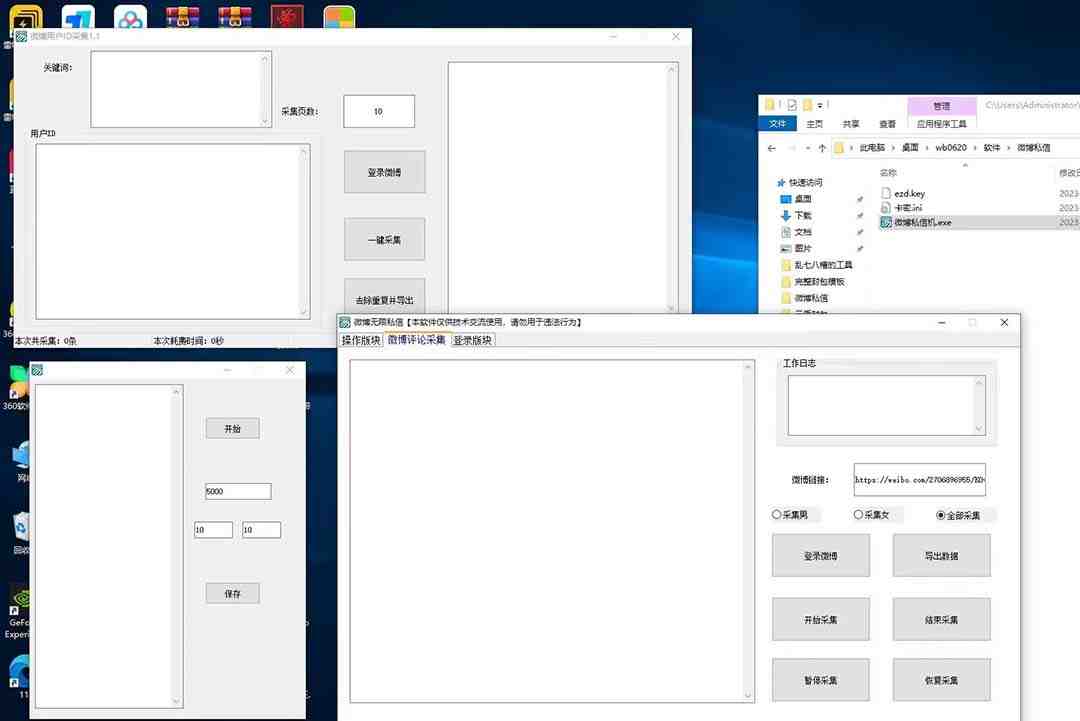
Task: Click the 关键词 box scrollbar down arrow
Action: point(265,121)
